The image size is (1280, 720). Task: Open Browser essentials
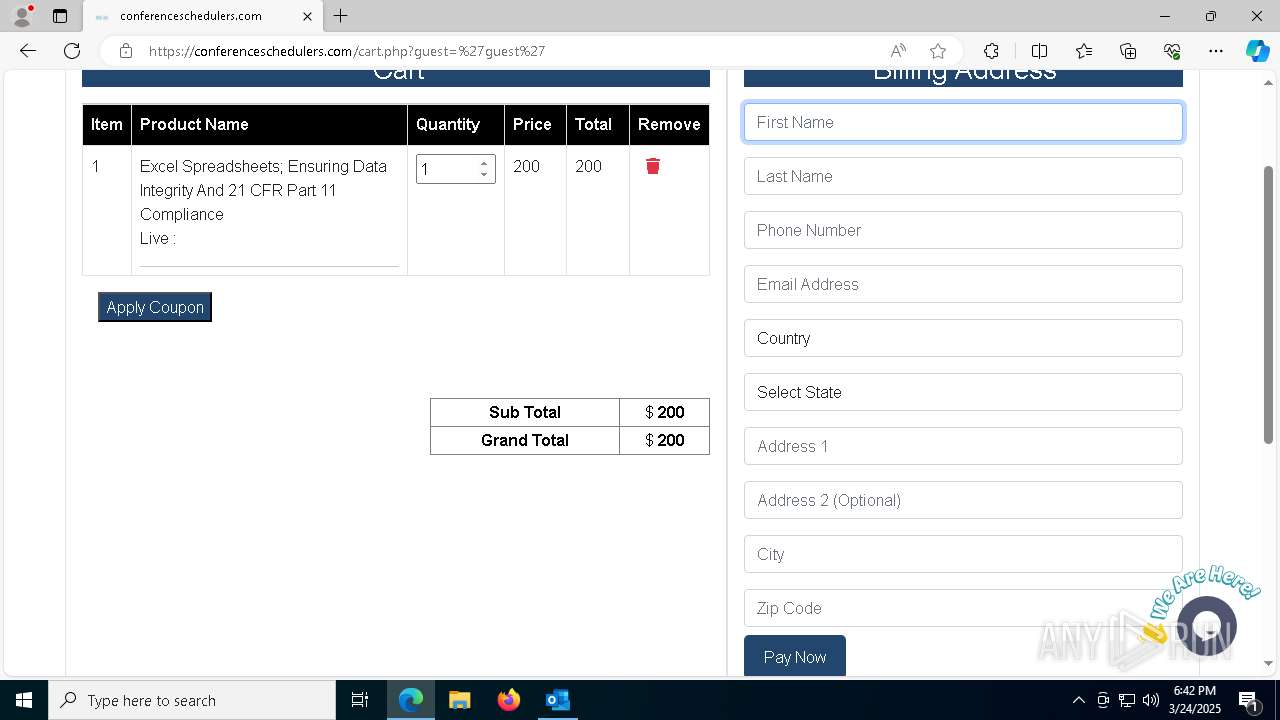pos(1172,51)
